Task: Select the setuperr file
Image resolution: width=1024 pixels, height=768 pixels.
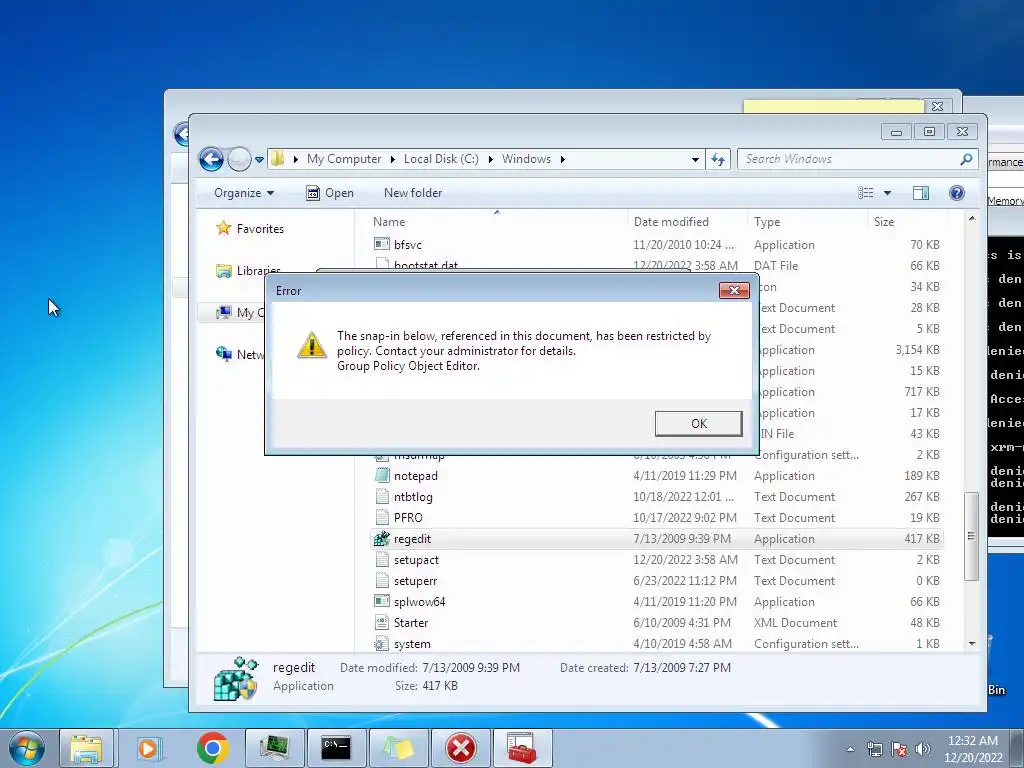Action: 415,581
